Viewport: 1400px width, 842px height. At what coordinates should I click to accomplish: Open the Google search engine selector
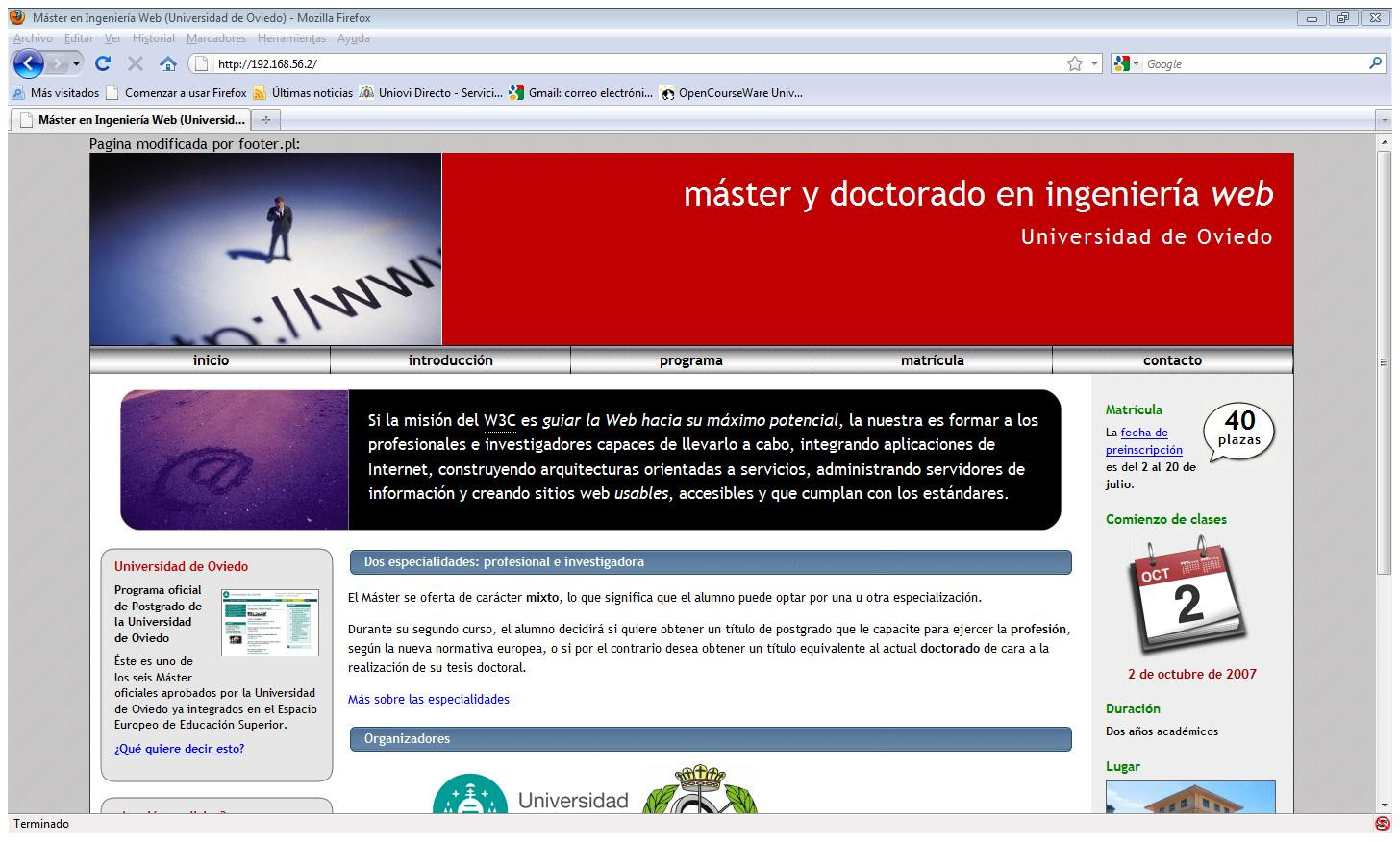tap(1126, 64)
